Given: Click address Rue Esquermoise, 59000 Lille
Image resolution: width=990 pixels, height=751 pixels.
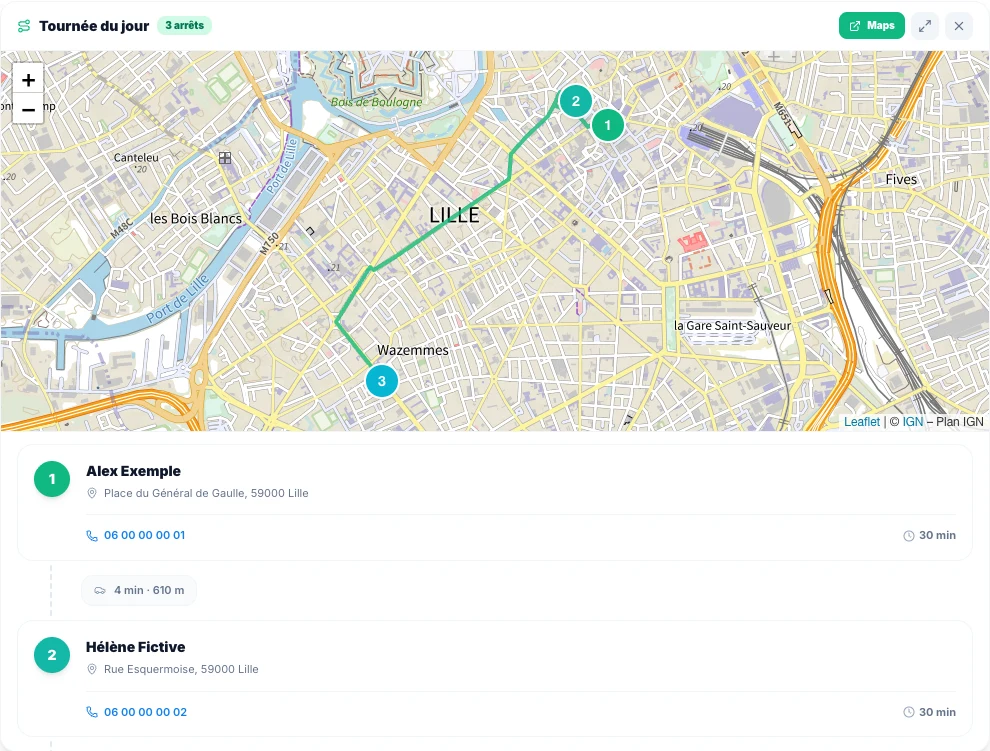Looking at the screenshot, I should tap(181, 669).
